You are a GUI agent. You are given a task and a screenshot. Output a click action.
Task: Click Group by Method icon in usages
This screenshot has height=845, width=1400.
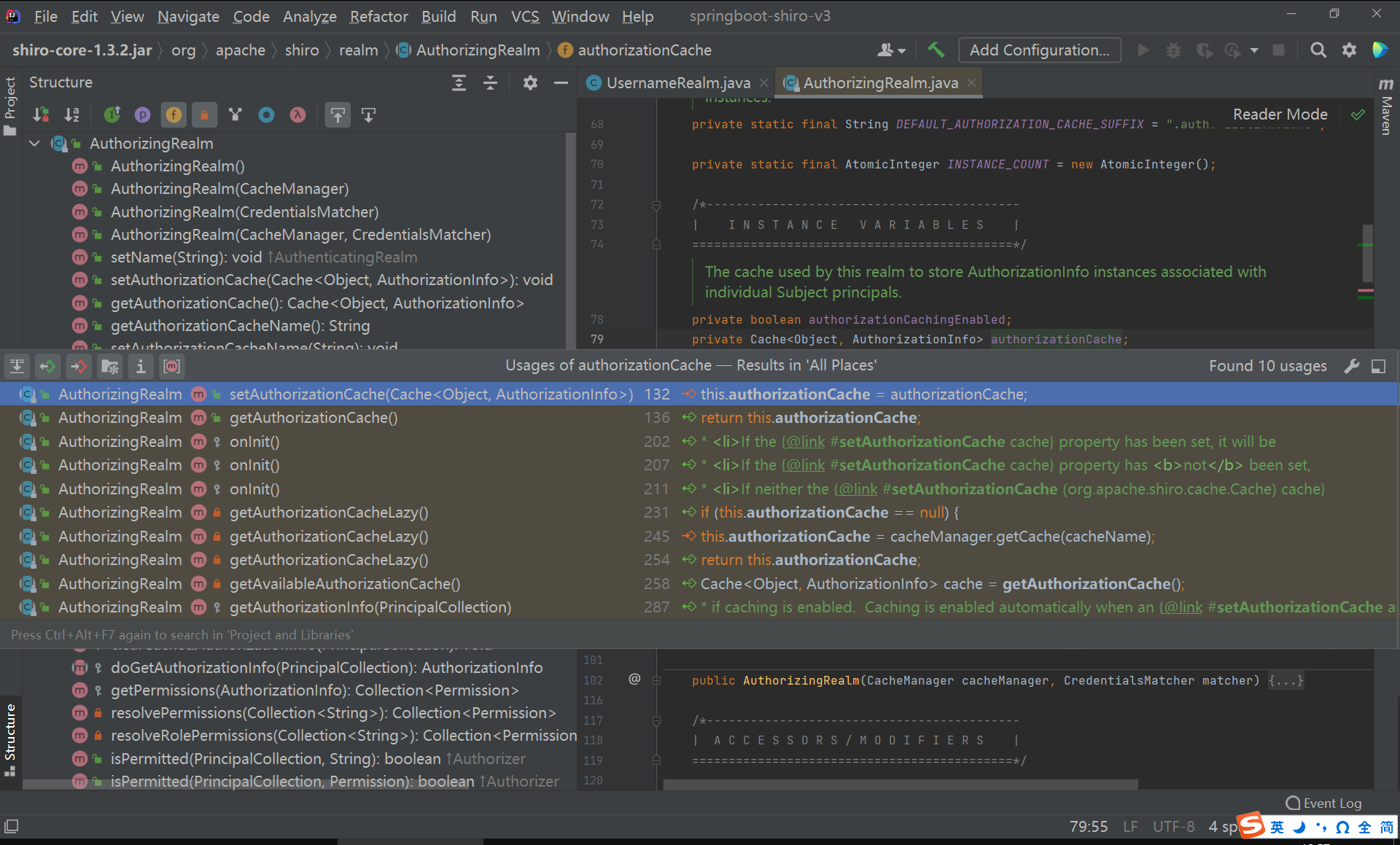[171, 367]
